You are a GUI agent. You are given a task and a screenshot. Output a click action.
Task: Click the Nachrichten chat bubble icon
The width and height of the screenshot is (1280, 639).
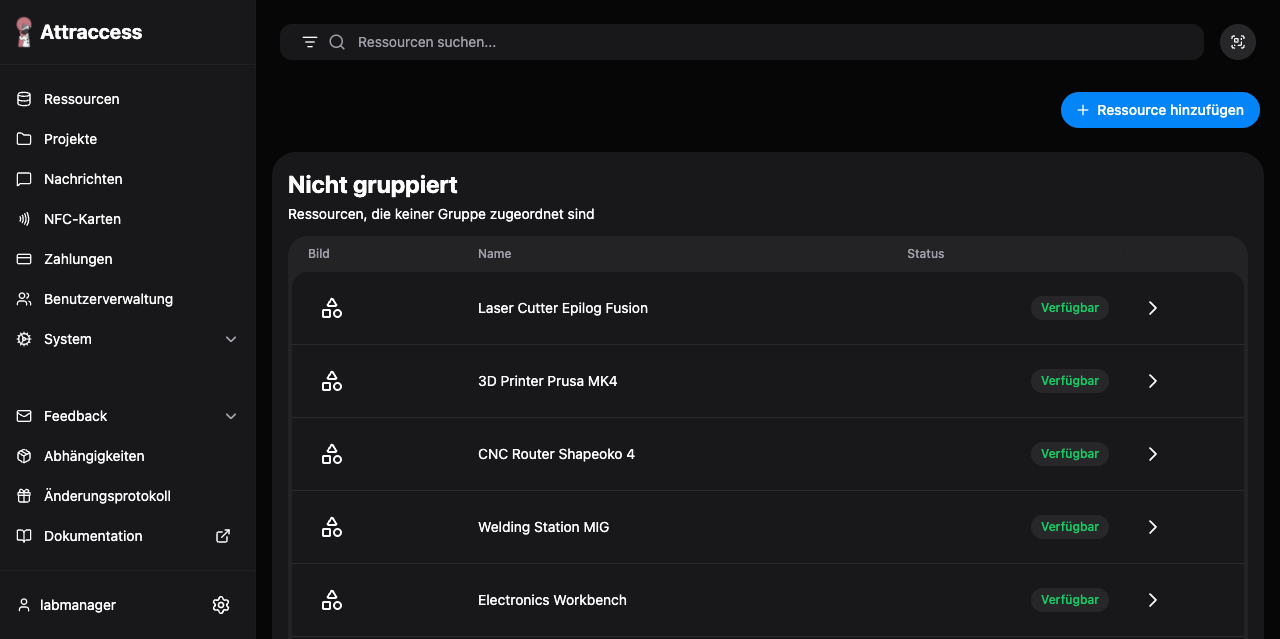pyautogui.click(x=24, y=179)
